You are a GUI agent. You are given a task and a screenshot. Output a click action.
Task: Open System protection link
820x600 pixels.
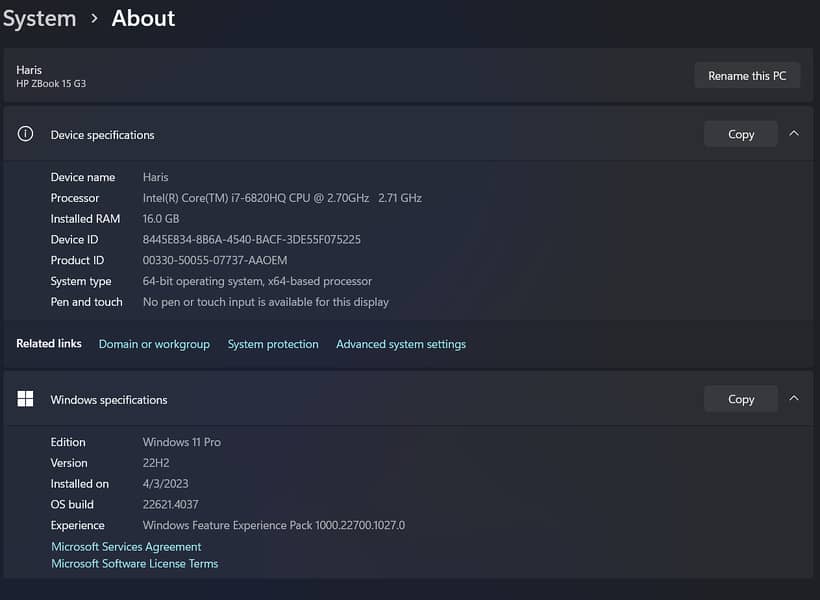[x=273, y=344]
